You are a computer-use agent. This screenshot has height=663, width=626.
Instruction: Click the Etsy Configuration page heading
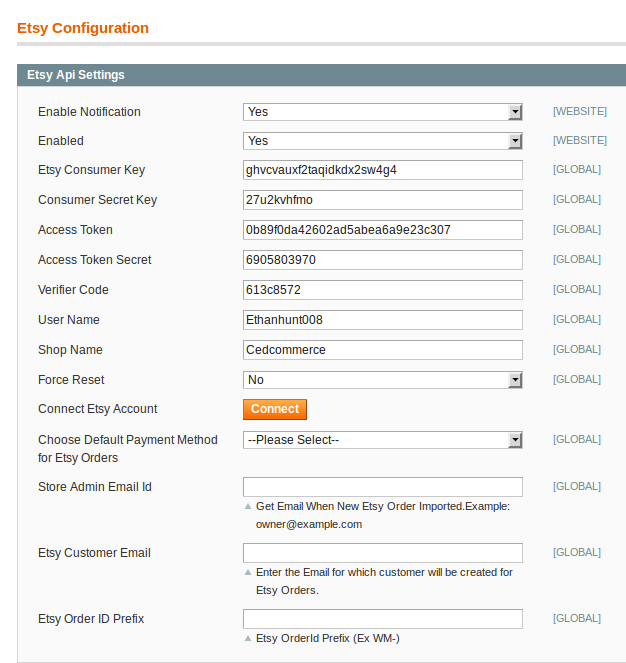(83, 28)
